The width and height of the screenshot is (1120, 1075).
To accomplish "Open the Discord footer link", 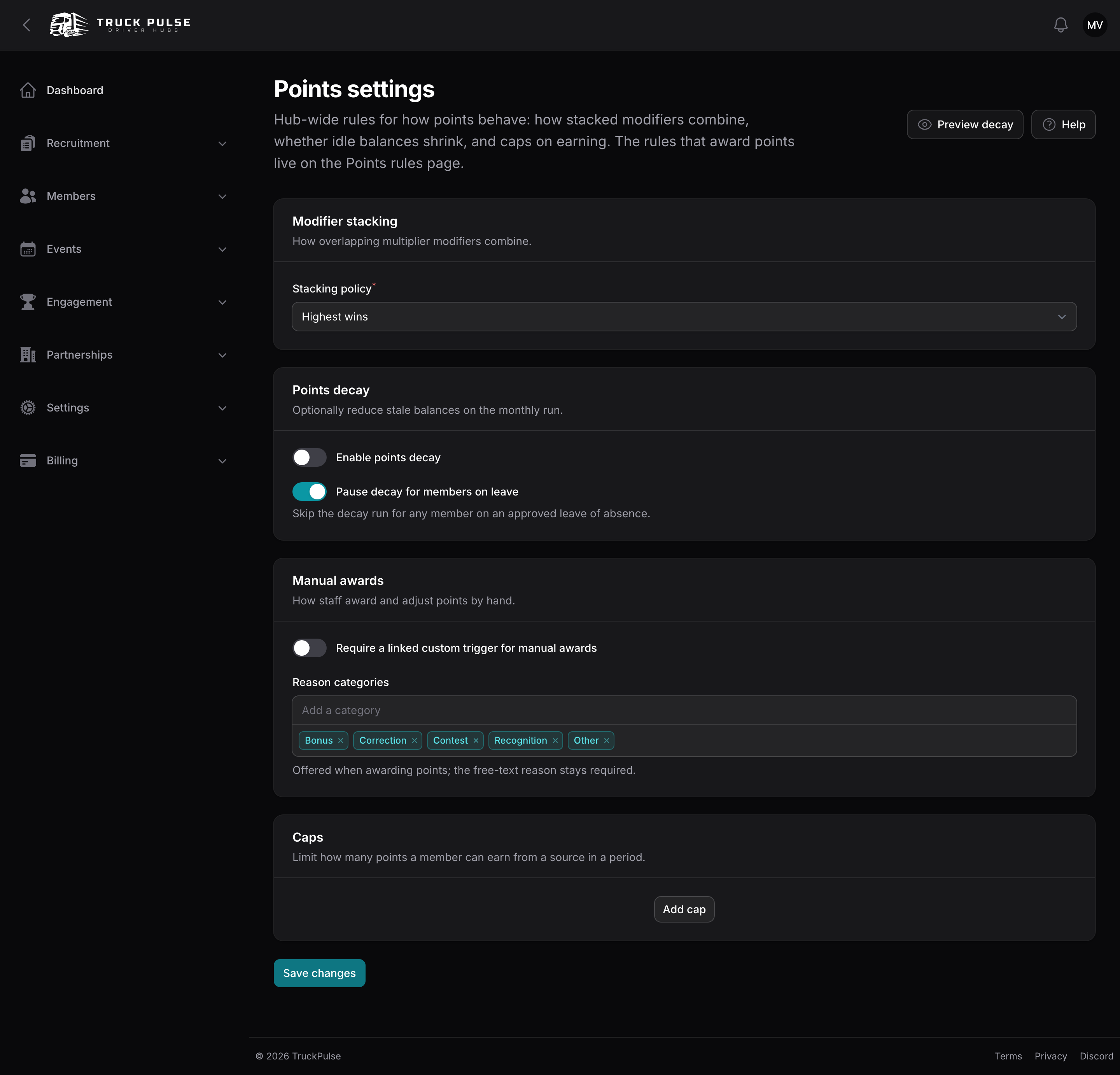I will click(x=1096, y=1056).
